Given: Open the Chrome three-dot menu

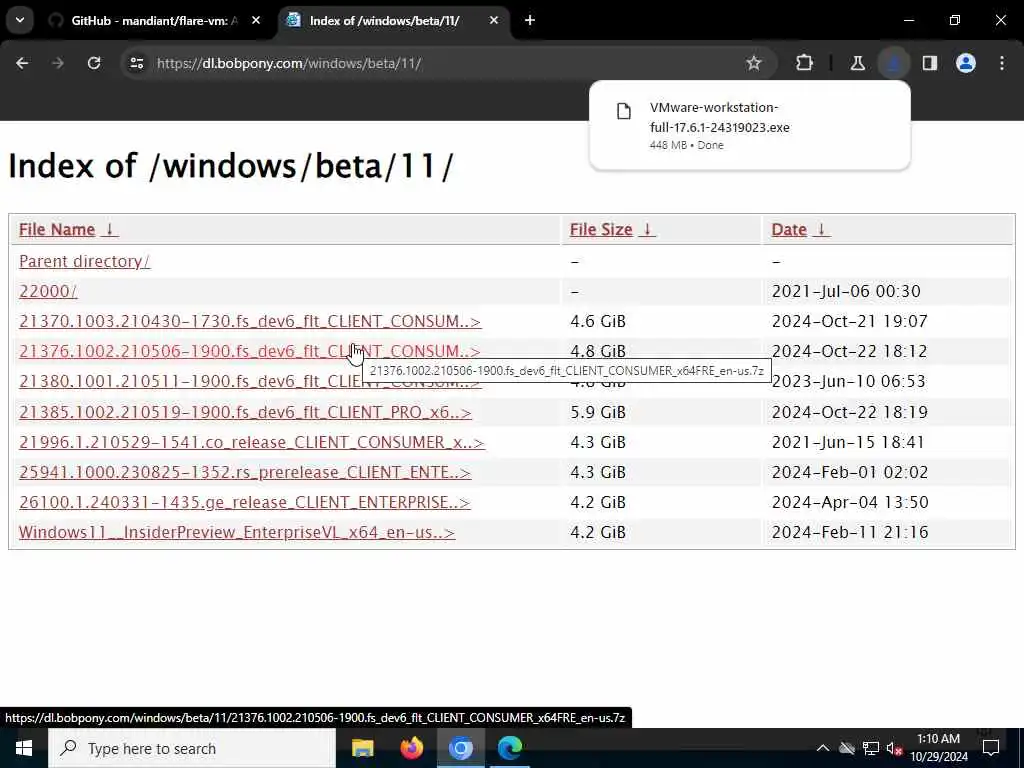Looking at the screenshot, I should [x=1002, y=63].
